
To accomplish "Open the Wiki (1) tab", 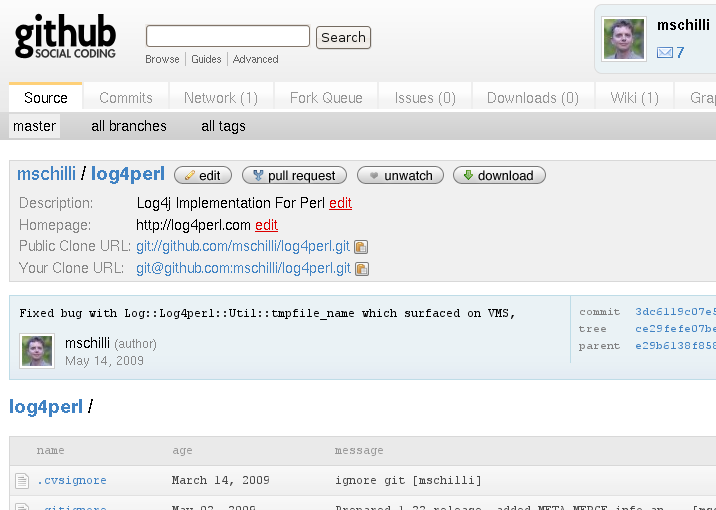I will point(634,98).
